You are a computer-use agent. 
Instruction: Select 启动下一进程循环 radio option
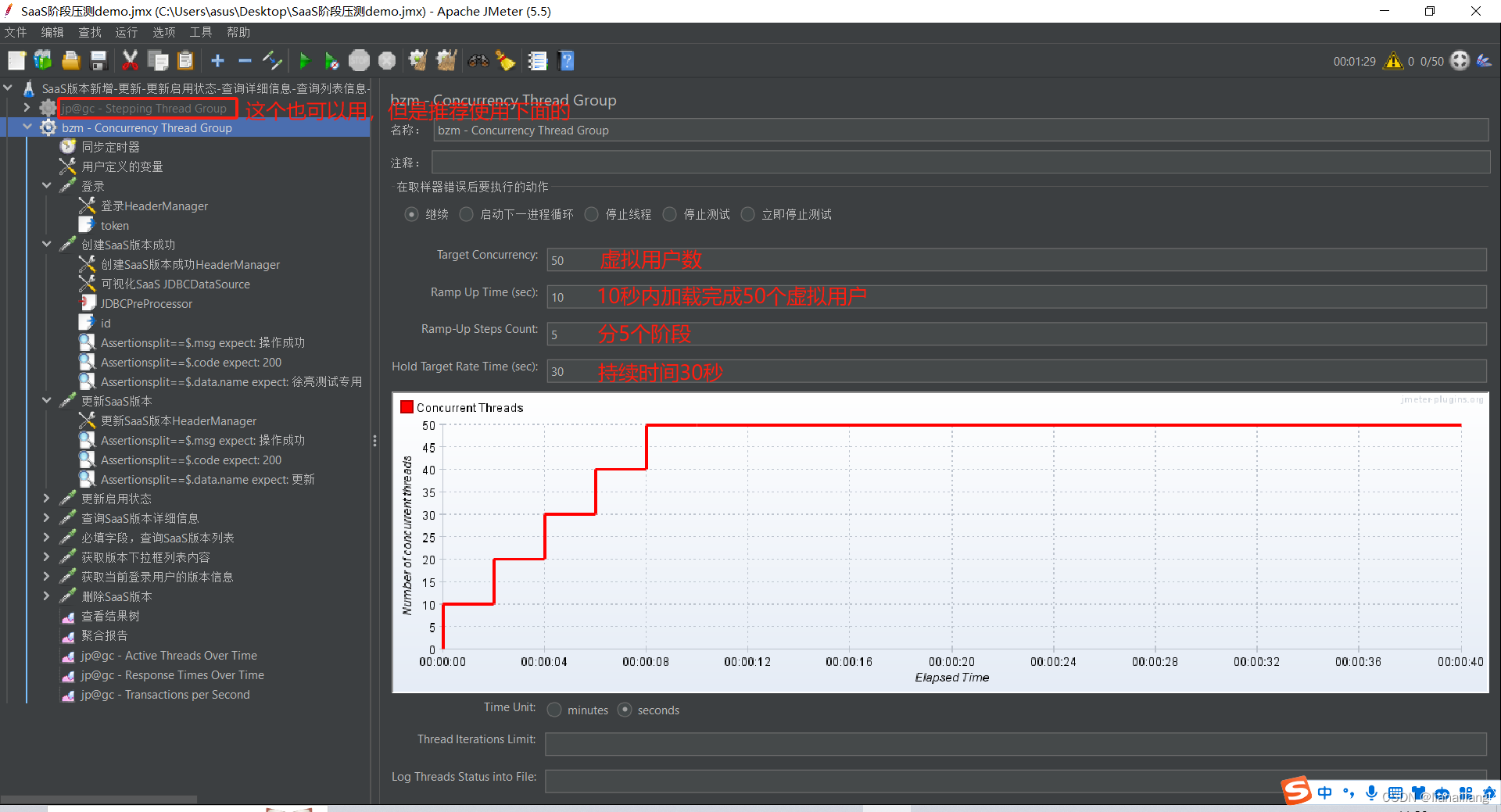[466, 214]
